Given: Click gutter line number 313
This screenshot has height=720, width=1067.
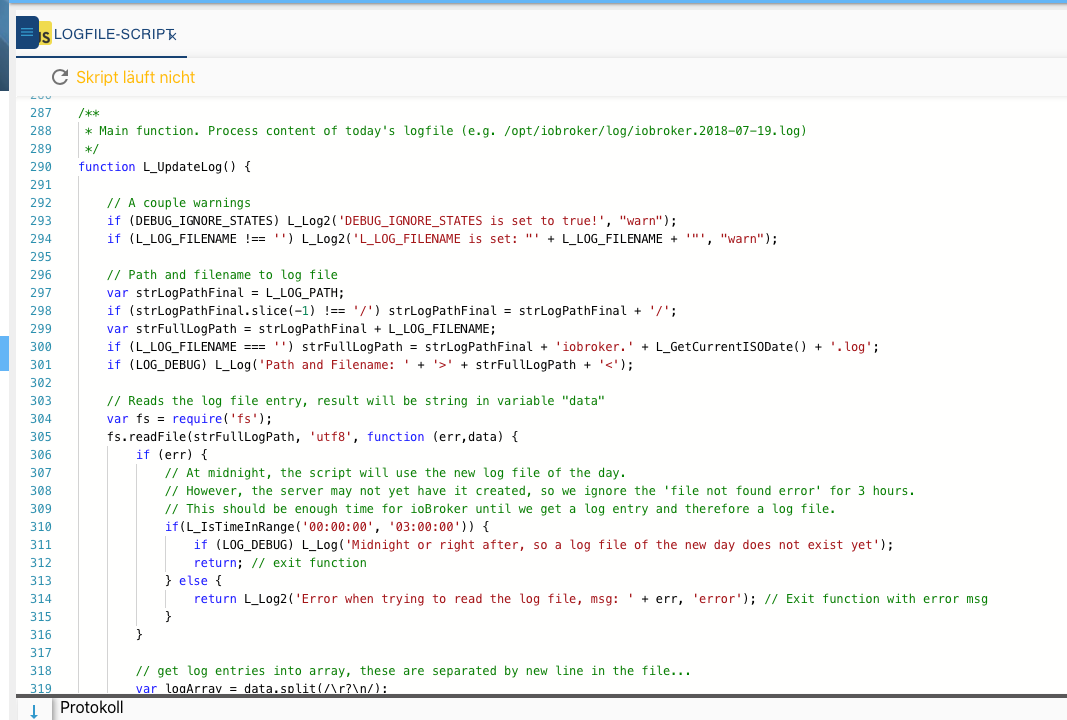Looking at the screenshot, I should click(41, 580).
